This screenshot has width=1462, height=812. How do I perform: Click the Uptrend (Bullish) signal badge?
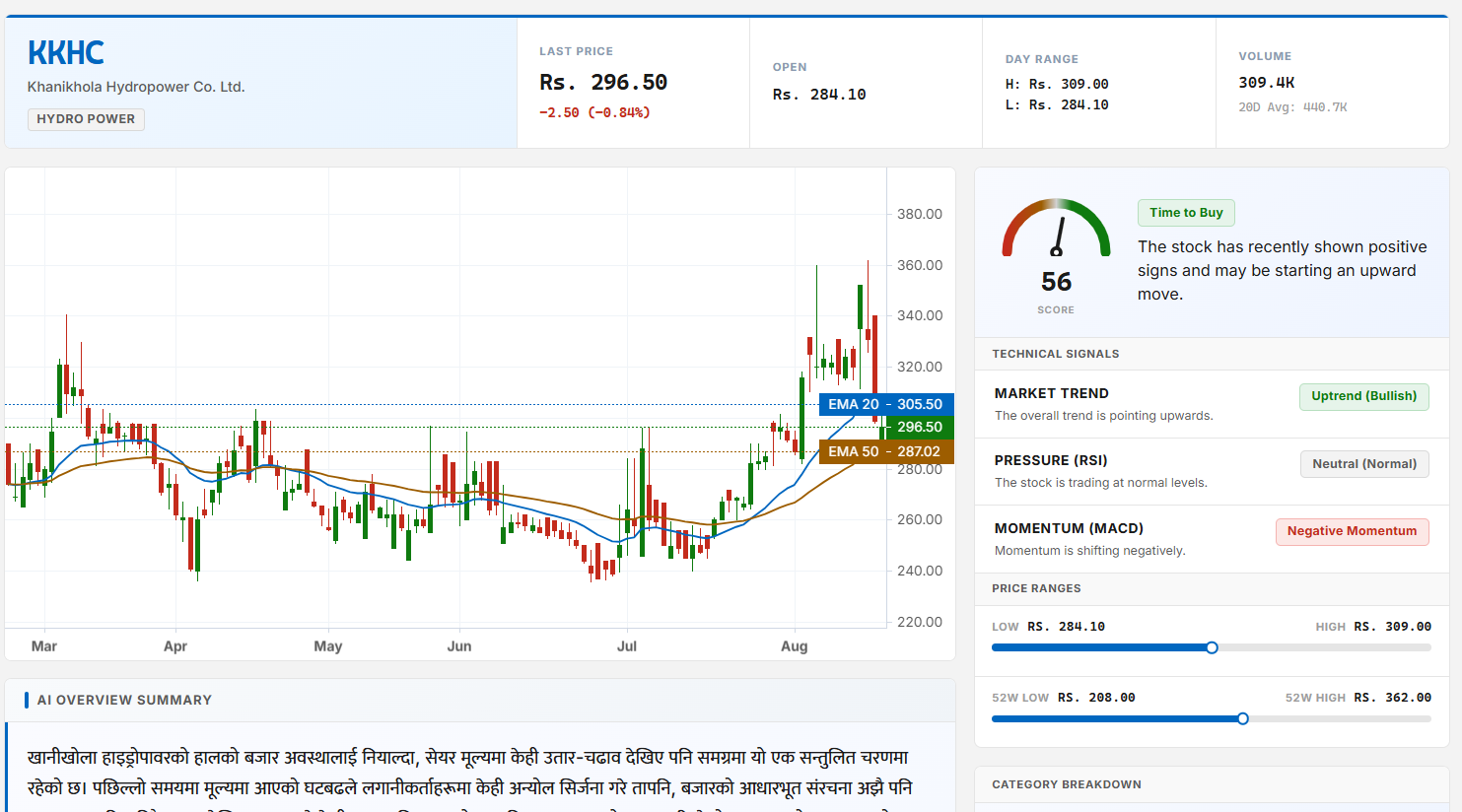click(1363, 396)
